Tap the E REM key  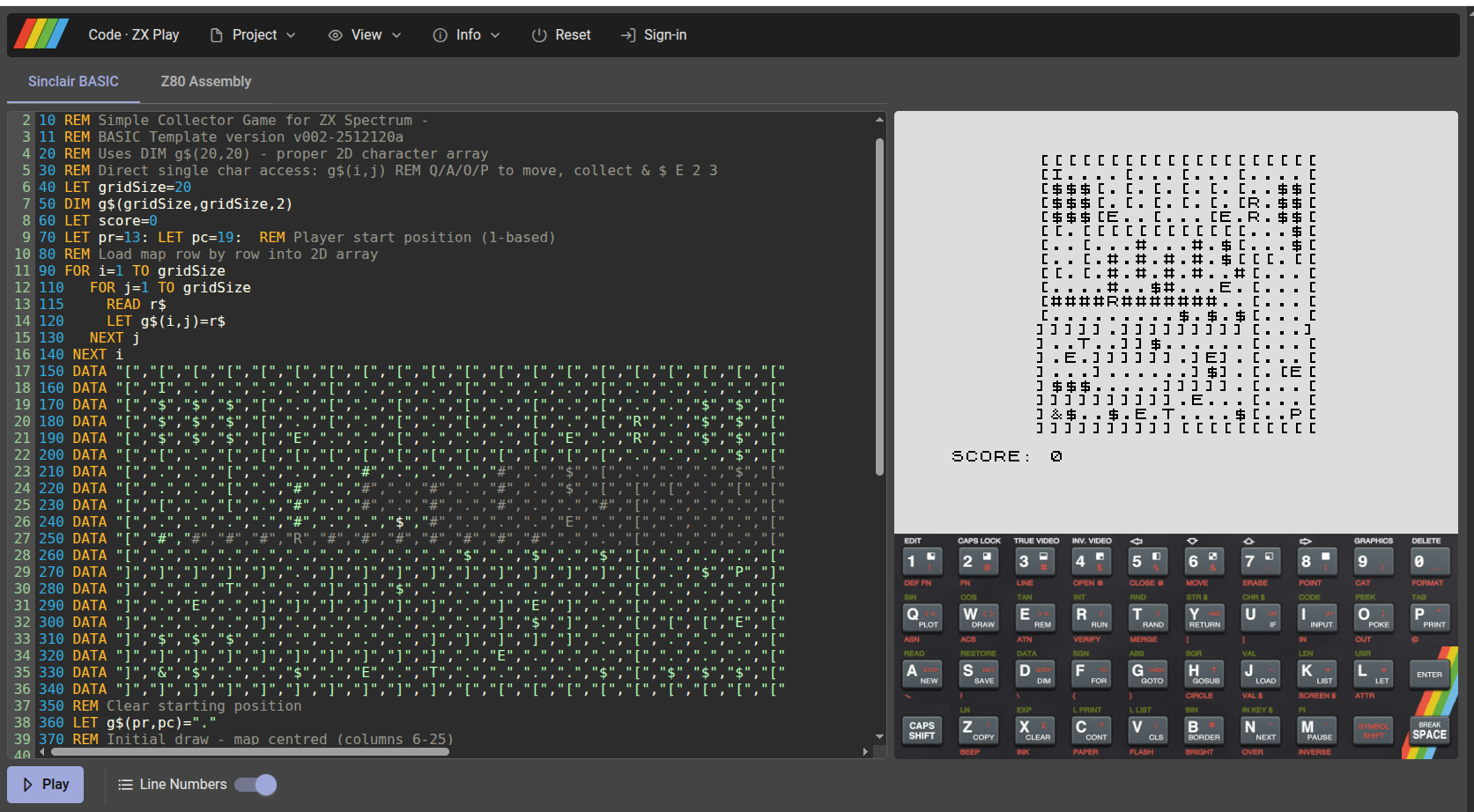click(x=1035, y=616)
